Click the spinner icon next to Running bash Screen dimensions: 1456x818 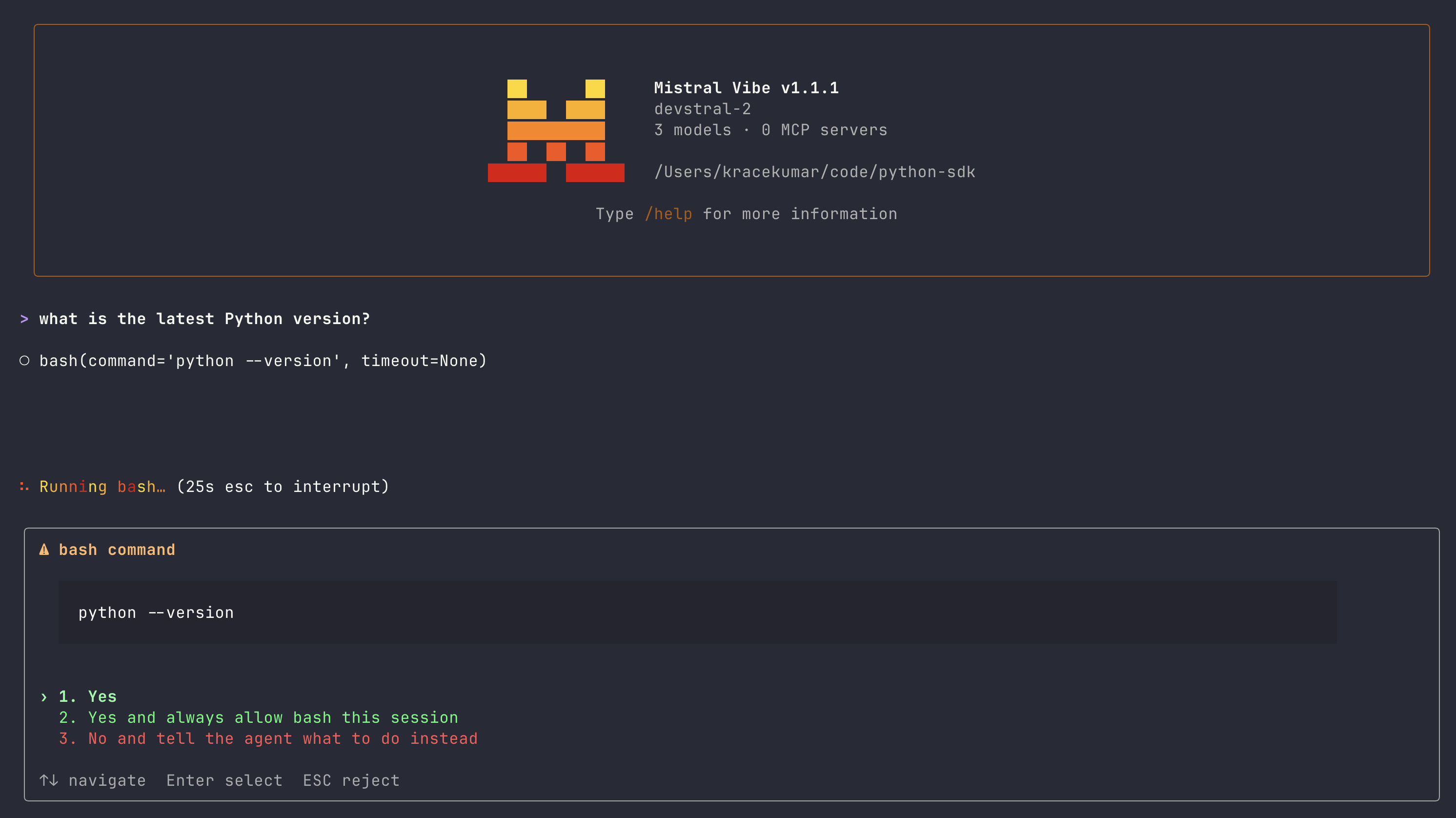(24, 486)
